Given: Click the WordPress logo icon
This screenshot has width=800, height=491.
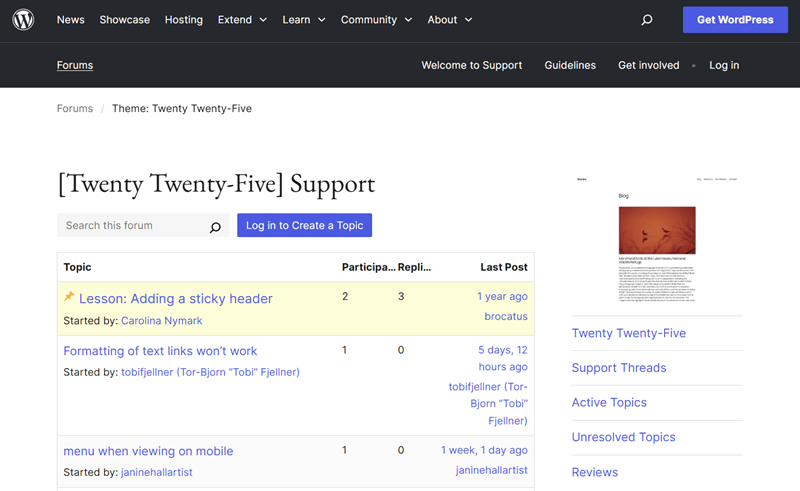Looking at the screenshot, I should tap(23, 20).
